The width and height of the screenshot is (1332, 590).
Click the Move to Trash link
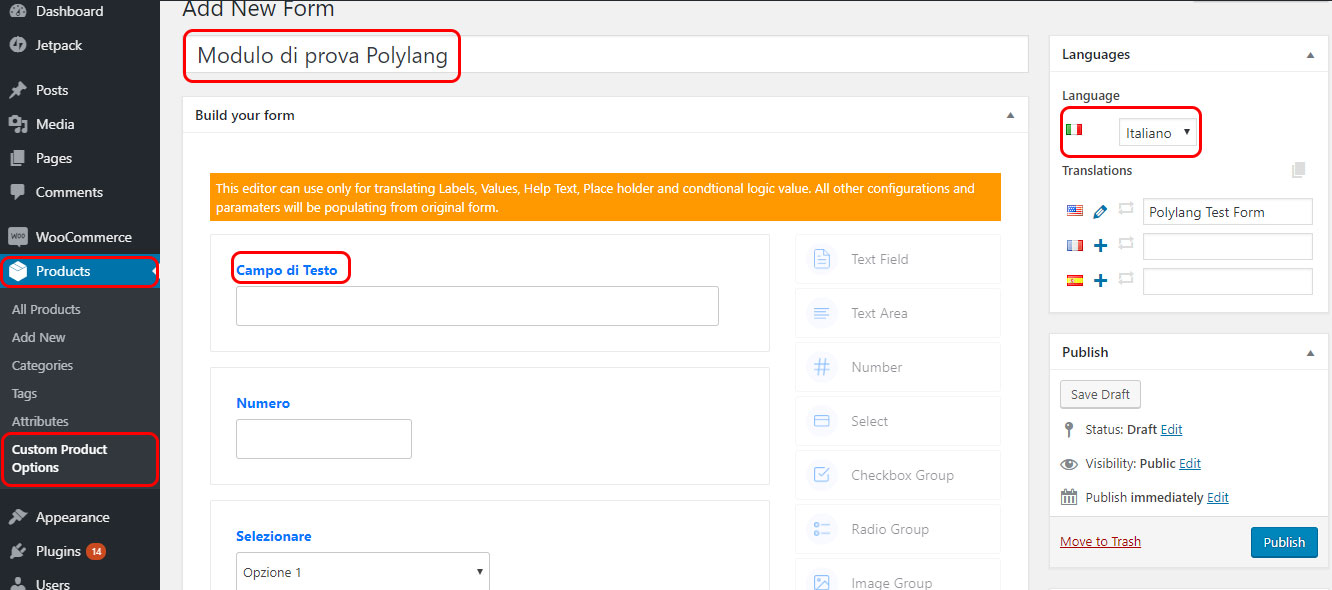(1100, 541)
